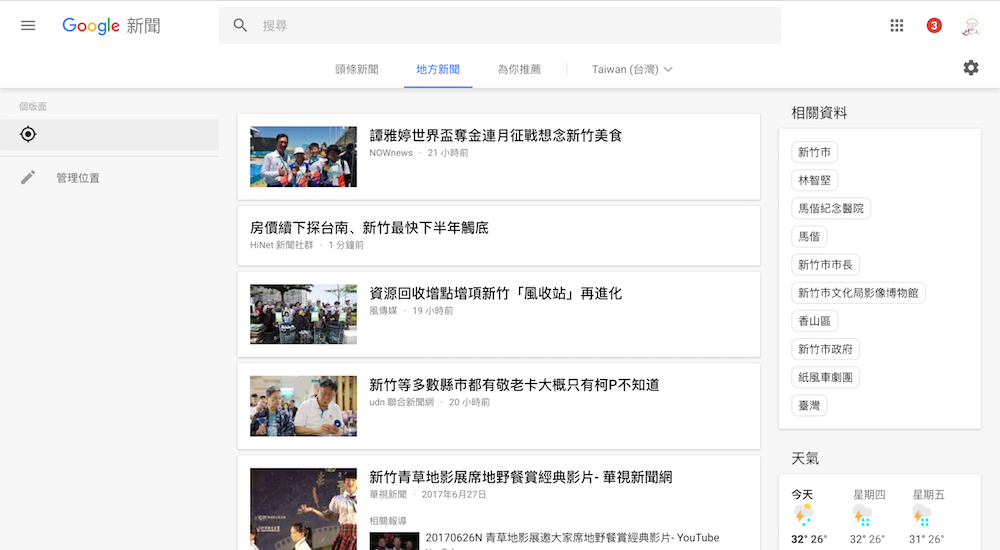Open settings with the gear icon
Image resolution: width=1000 pixels, height=550 pixels.
click(971, 68)
